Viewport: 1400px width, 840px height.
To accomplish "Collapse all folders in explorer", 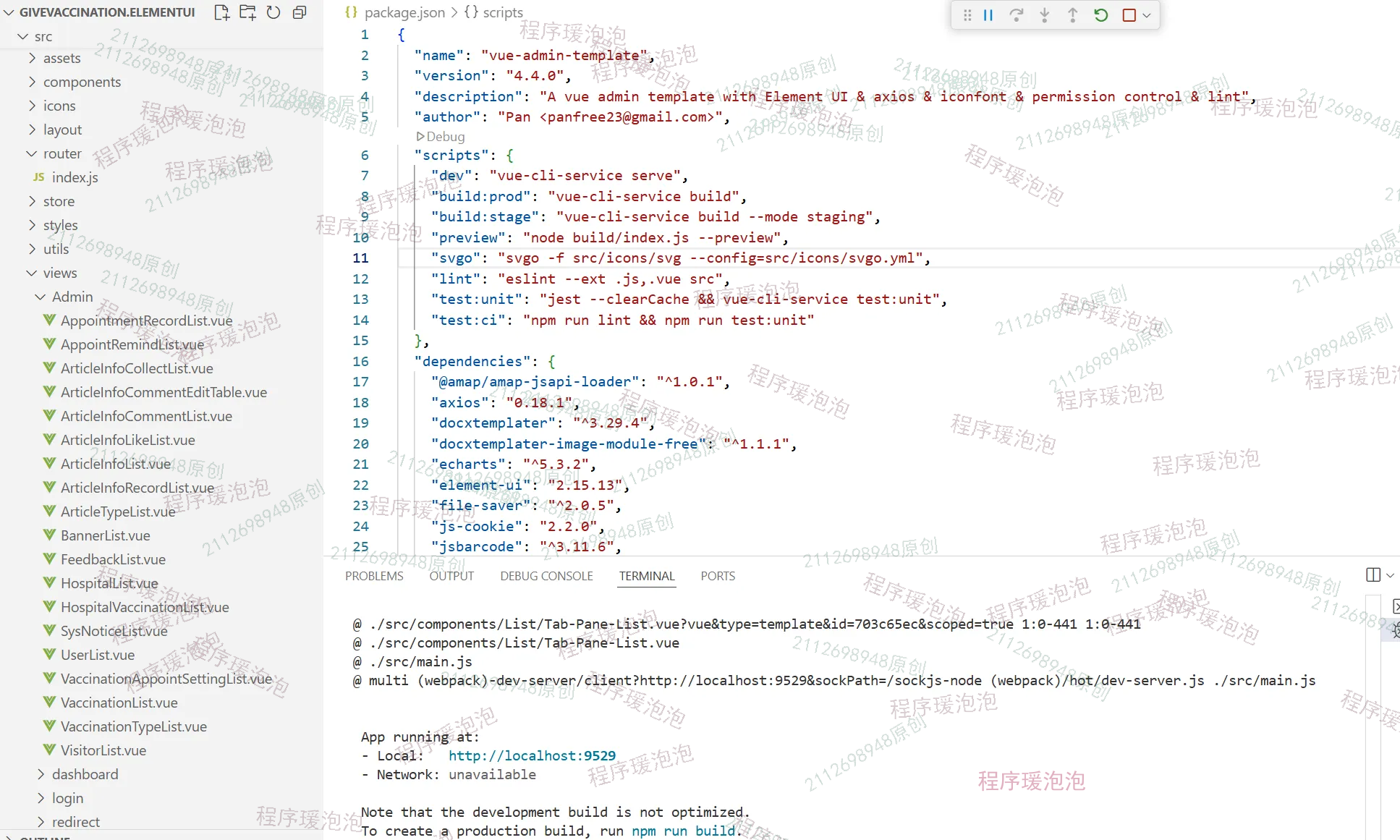I will click(300, 12).
